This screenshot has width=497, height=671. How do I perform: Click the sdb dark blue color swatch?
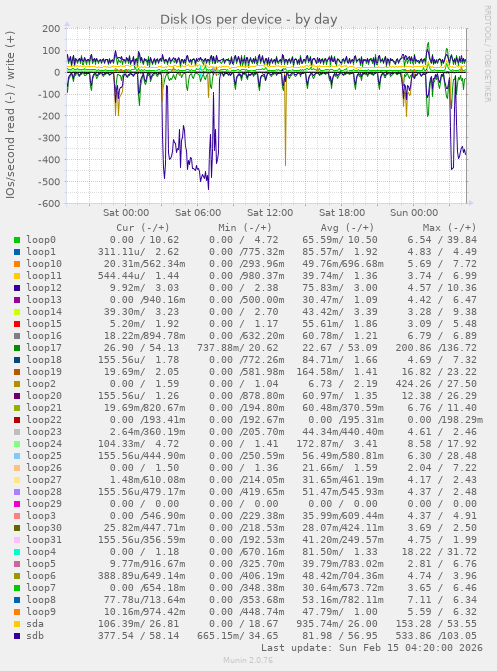17,636
